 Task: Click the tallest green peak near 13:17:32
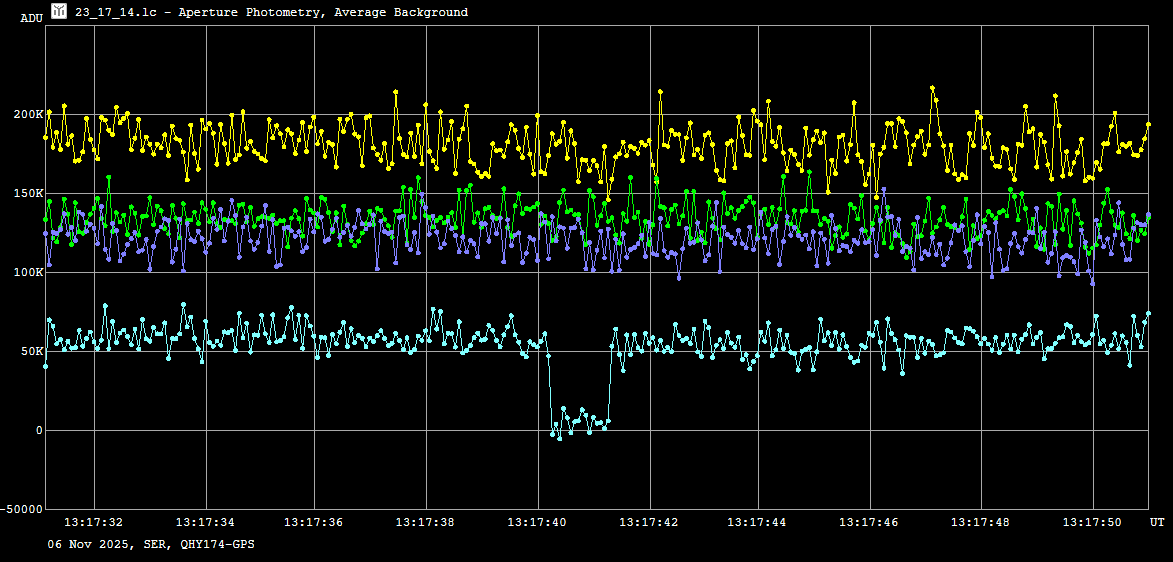[108, 178]
